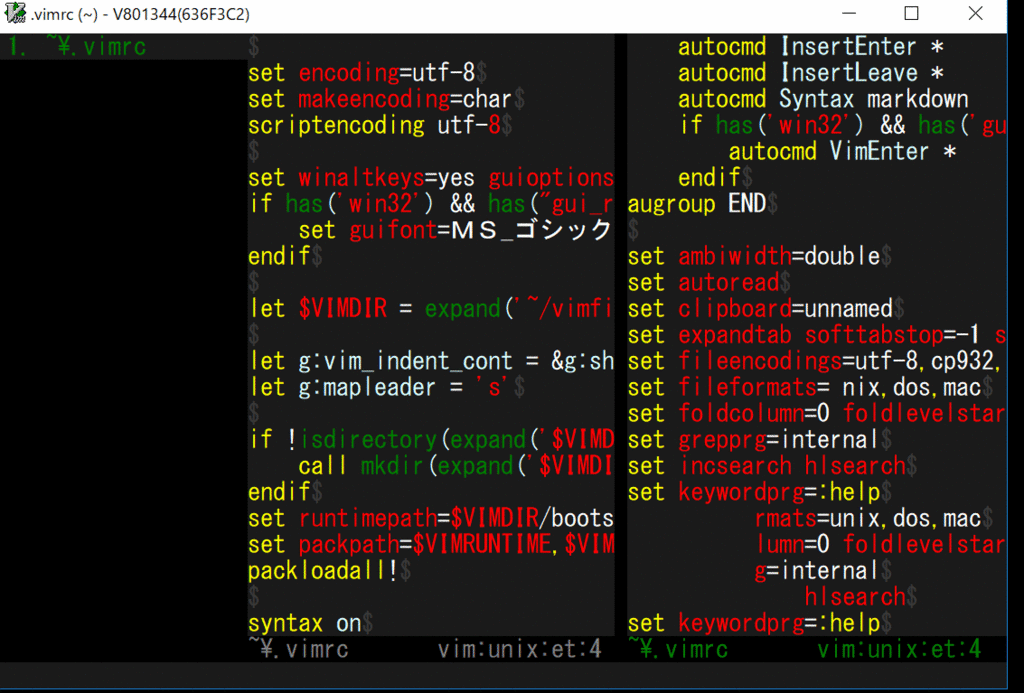Click the "autocmd InsertLeave *" line
Screen dimensions: 1024x693
pyautogui.click(x=810, y=73)
